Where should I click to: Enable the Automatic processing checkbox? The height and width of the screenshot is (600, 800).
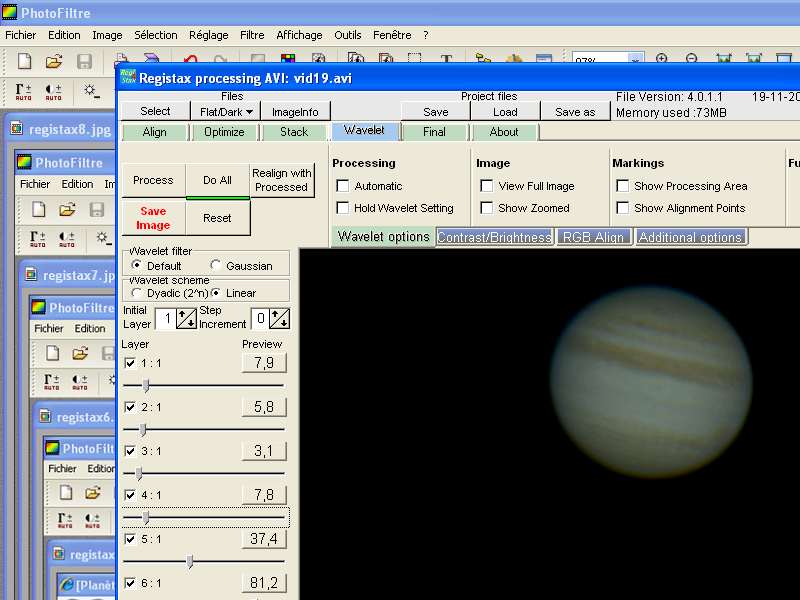[x=343, y=186]
